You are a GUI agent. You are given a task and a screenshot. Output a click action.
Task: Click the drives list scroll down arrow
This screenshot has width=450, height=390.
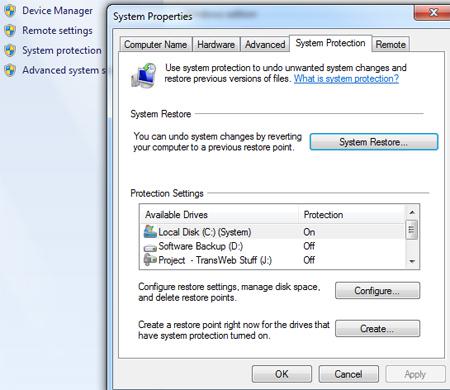point(412,261)
